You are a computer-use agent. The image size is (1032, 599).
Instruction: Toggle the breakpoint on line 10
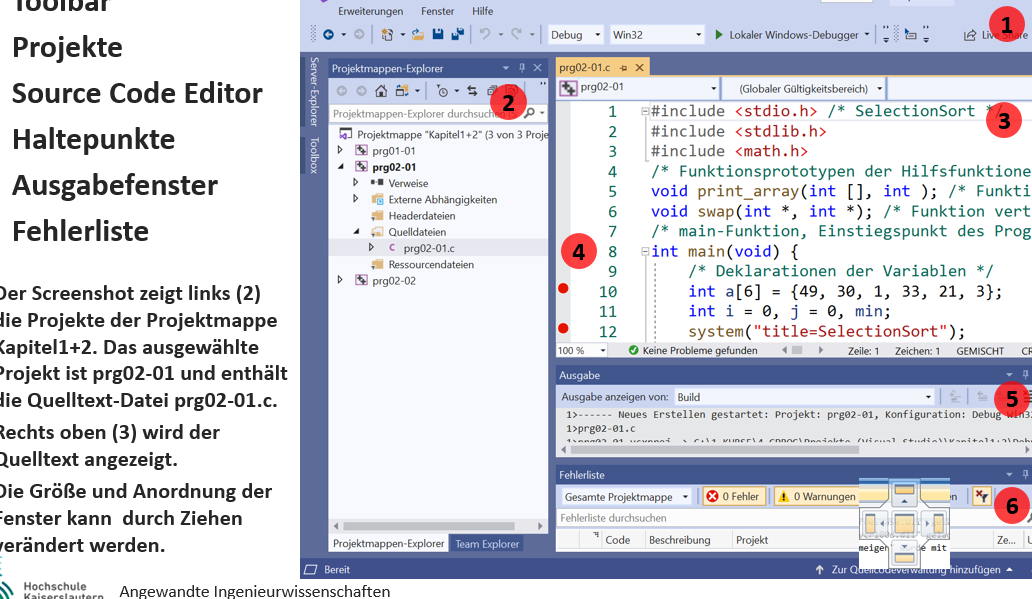click(x=563, y=290)
